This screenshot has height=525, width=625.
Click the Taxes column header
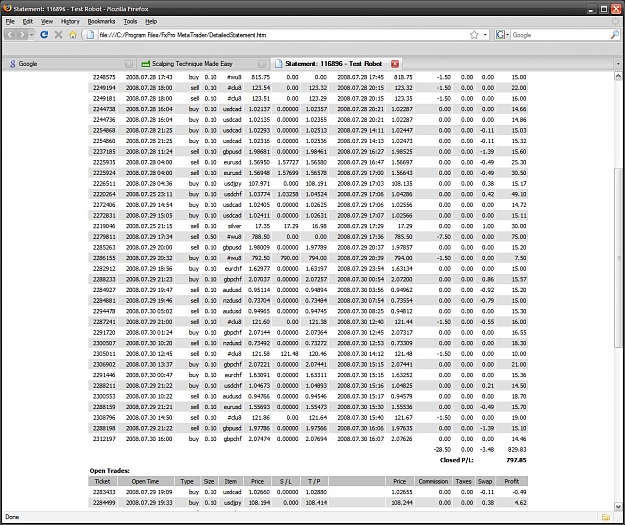[x=463, y=481]
